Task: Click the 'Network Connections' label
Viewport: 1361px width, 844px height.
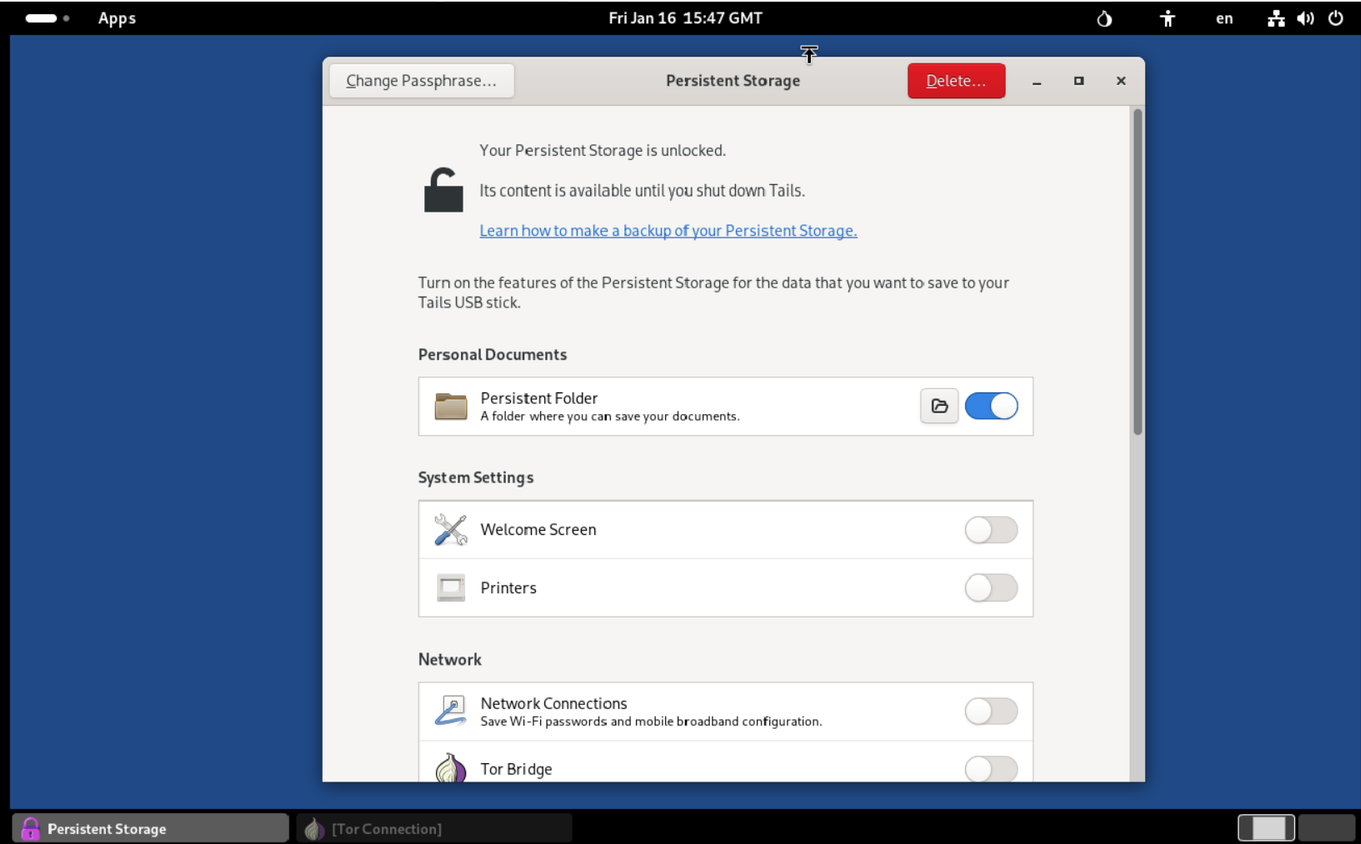Action: tap(554, 704)
